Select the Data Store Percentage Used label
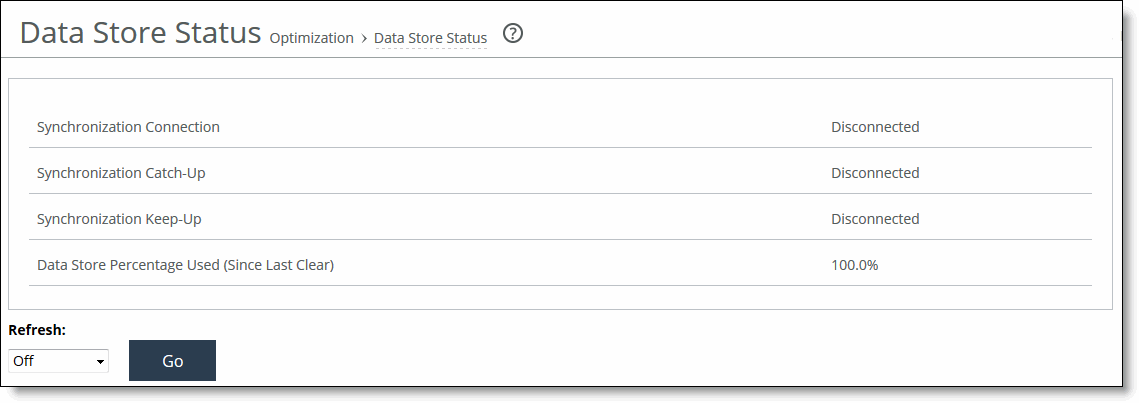 click(185, 265)
